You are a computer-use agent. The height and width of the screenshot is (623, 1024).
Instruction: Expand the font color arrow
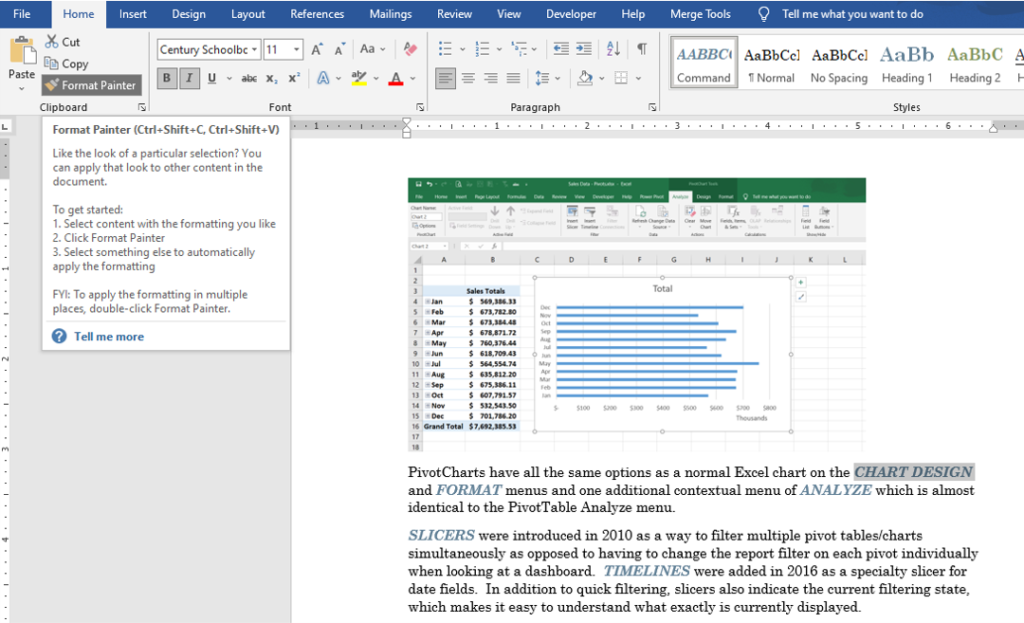[413, 78]
